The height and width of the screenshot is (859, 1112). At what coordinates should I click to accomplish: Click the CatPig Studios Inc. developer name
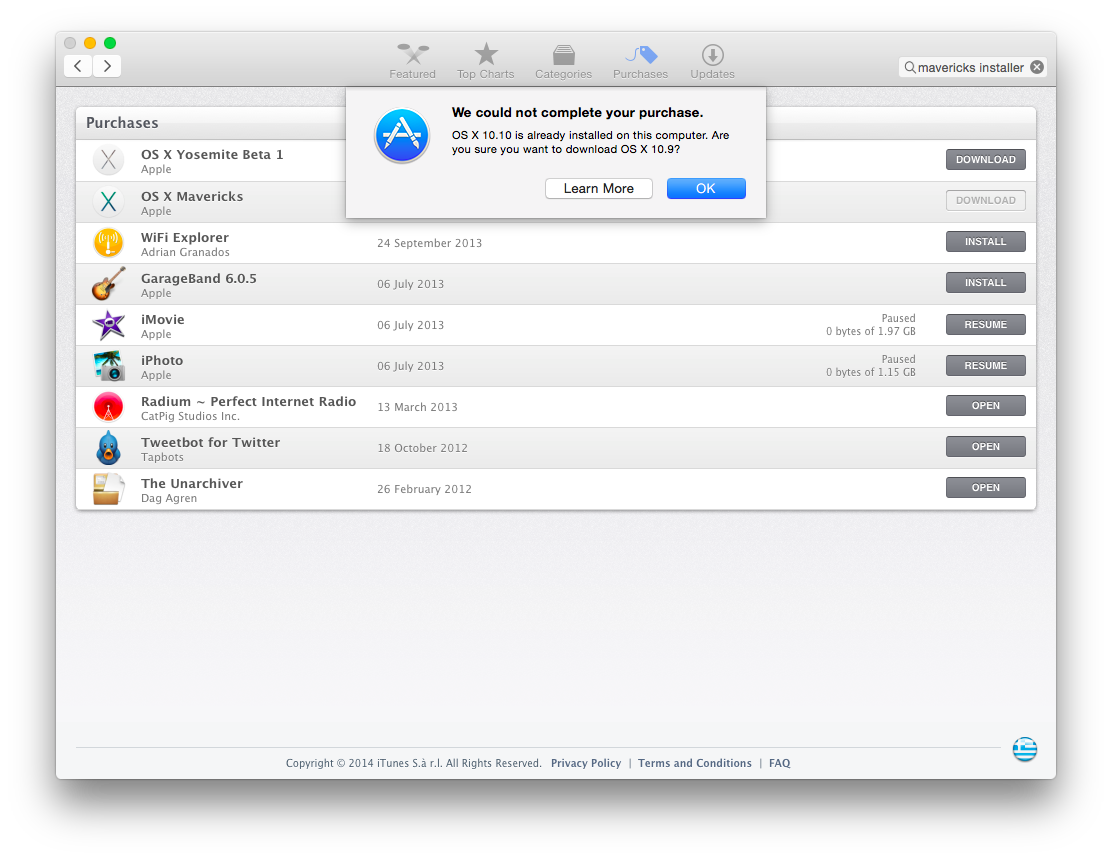(190, 416)
